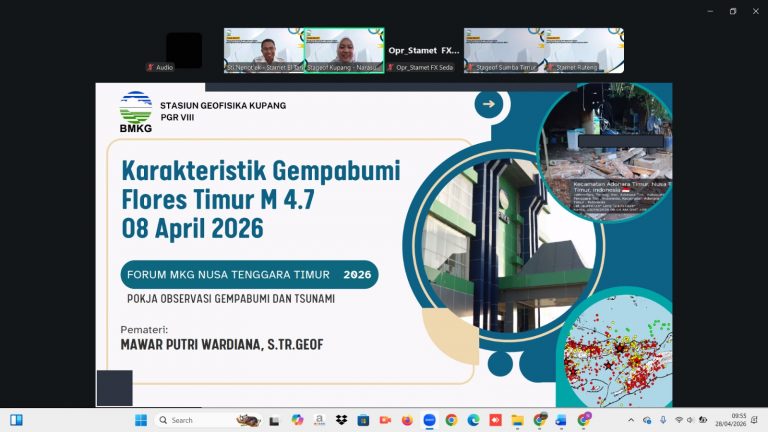Screen dimensions: 768x432
Task: Open Task View from the taskbar
Action: coord(274,420)
